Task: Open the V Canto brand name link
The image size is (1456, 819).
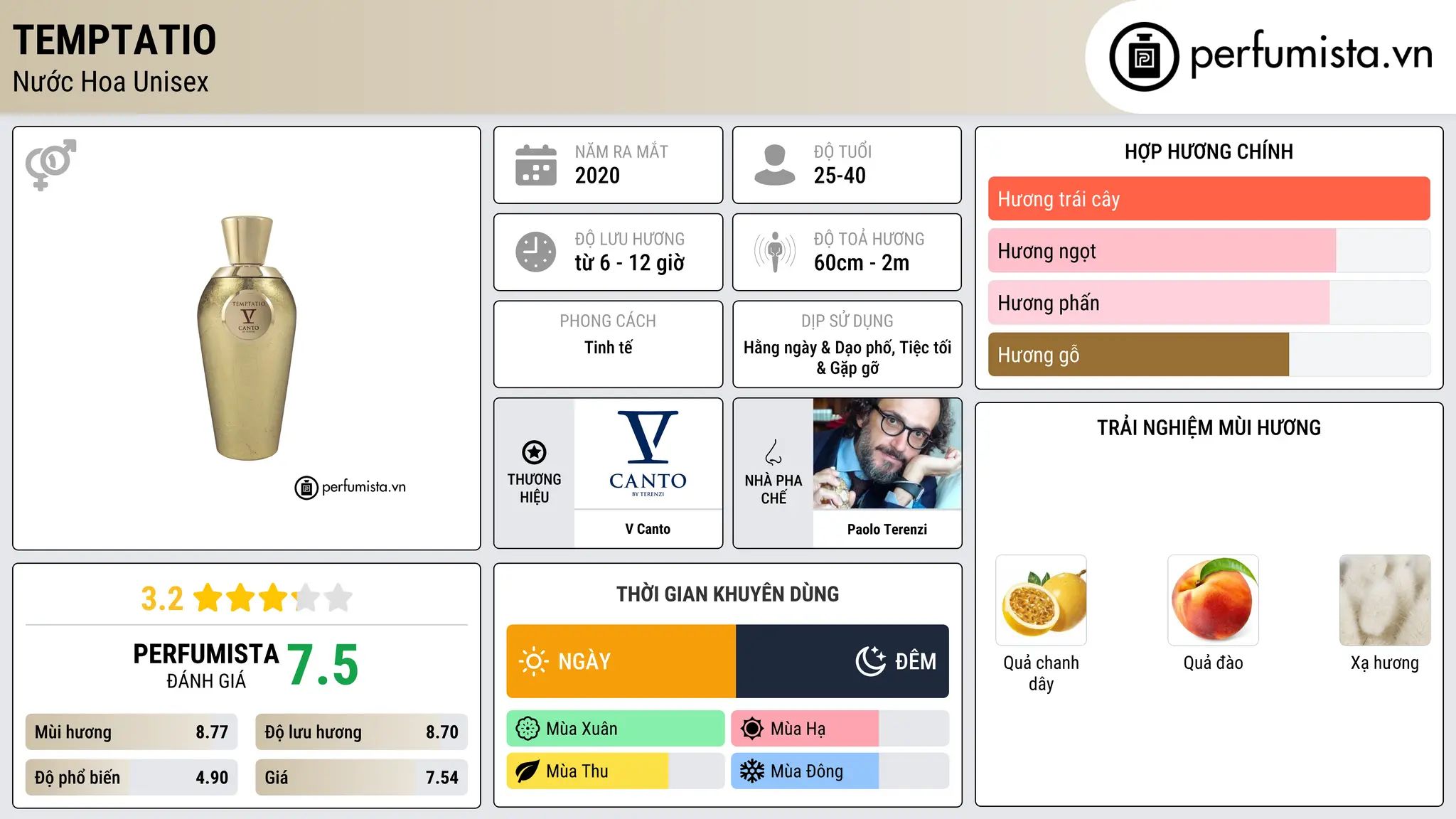Action: click(x=648, y=529)
